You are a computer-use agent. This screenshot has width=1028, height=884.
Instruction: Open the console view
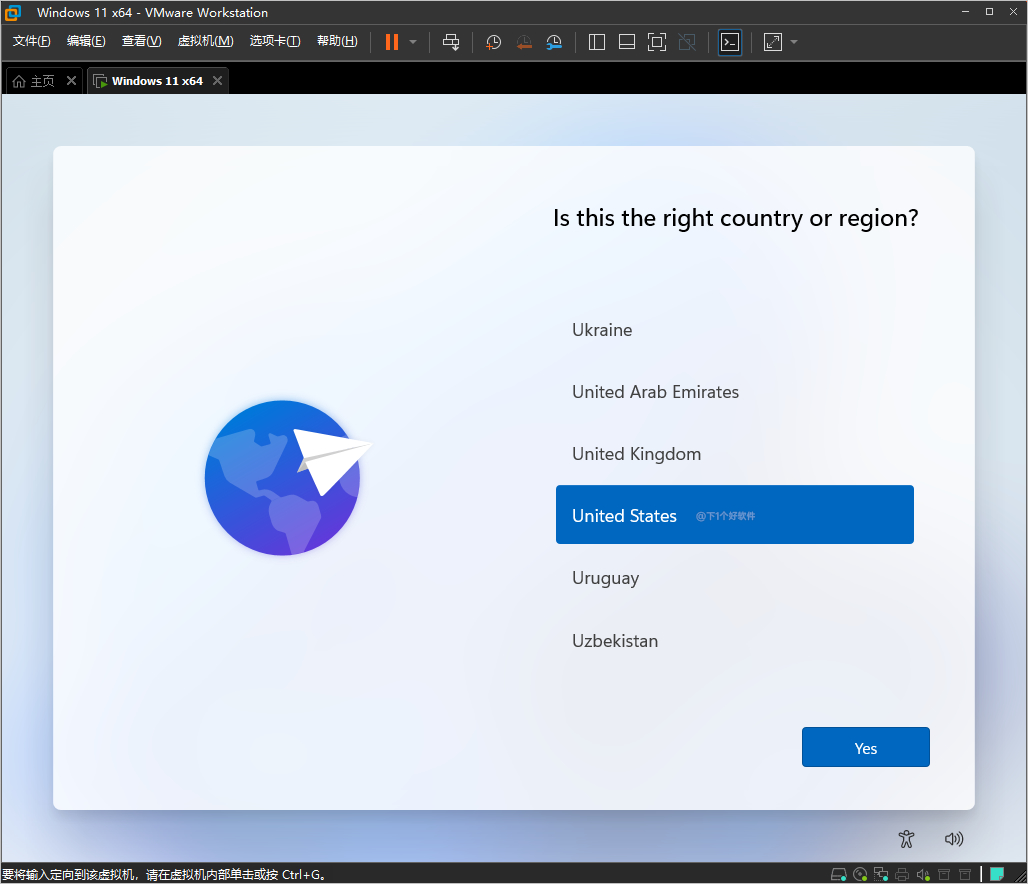[x=730, y=42]
